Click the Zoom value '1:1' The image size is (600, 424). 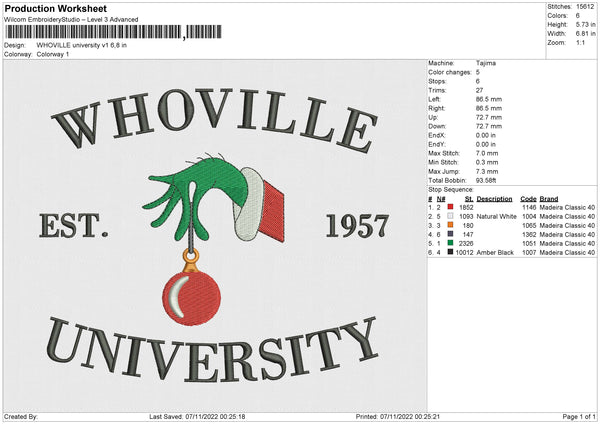(x=580, y=42)
